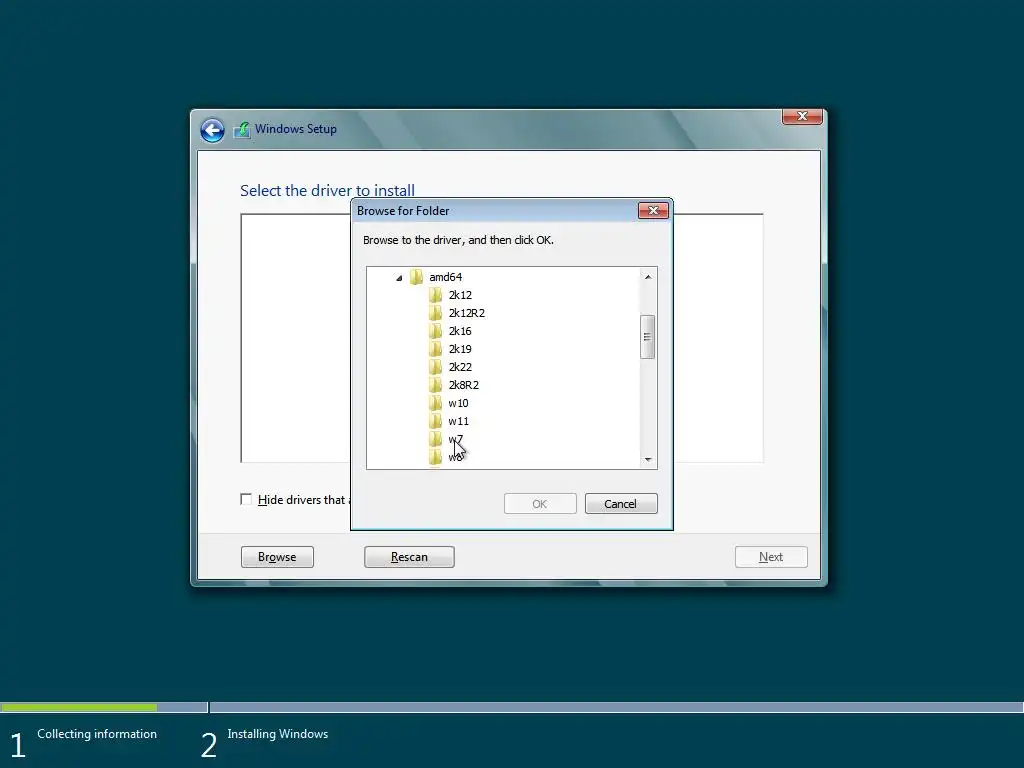Image resolution: width=1024 pixels, height=768 pixels.
Task: Select the 2k12 folder name
Action: 460,295
